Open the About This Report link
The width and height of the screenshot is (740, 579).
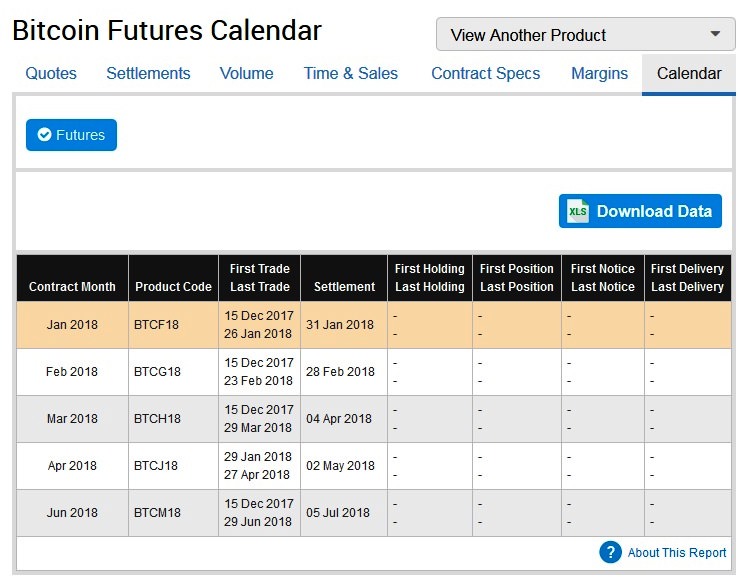pyautogui.click(x=677, y=553)
